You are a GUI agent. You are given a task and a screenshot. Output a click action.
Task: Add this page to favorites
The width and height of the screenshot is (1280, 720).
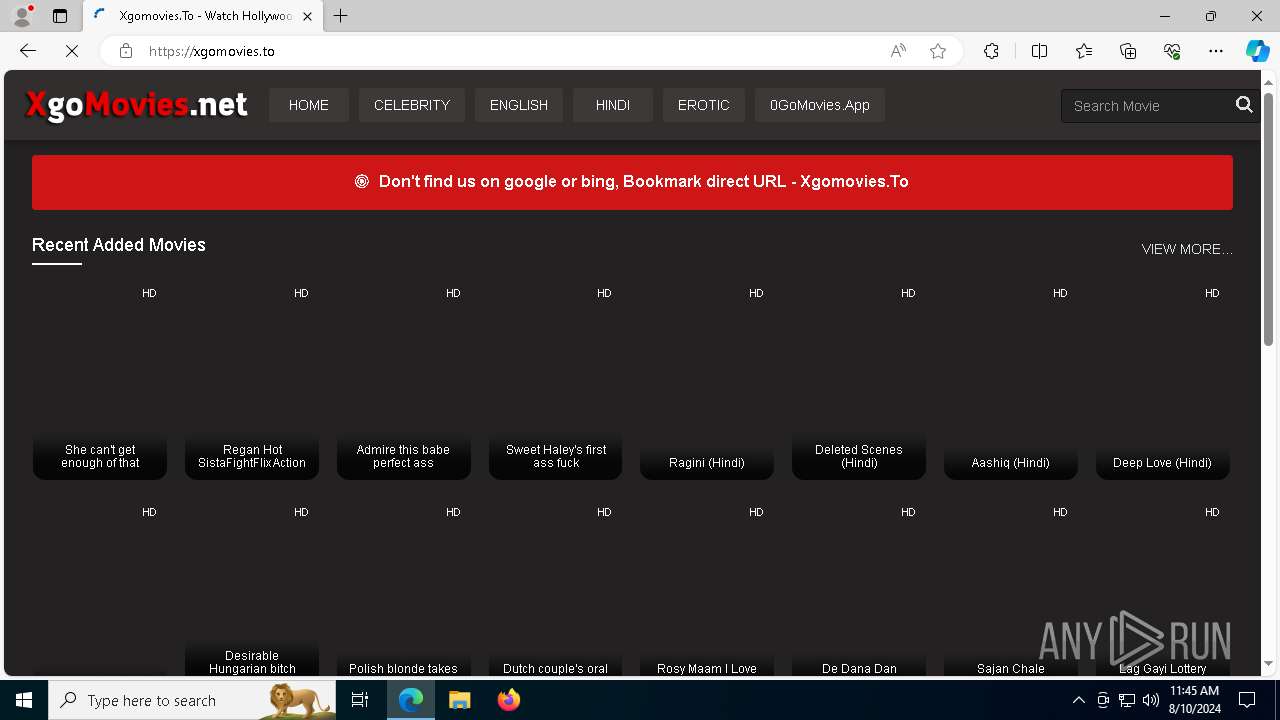tap(938, 51)
